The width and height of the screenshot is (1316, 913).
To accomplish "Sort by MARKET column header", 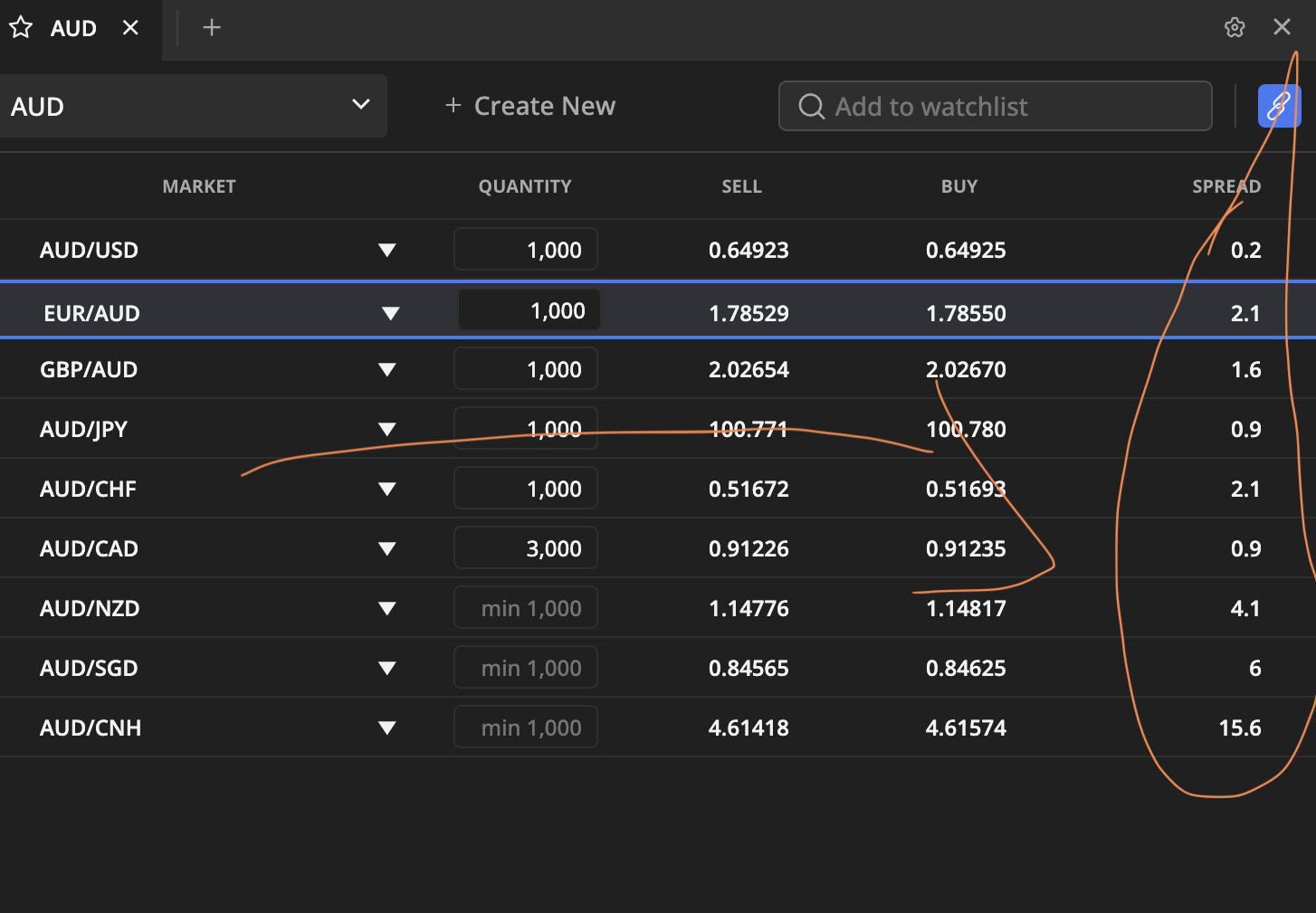I will click(x=199, y=186).
